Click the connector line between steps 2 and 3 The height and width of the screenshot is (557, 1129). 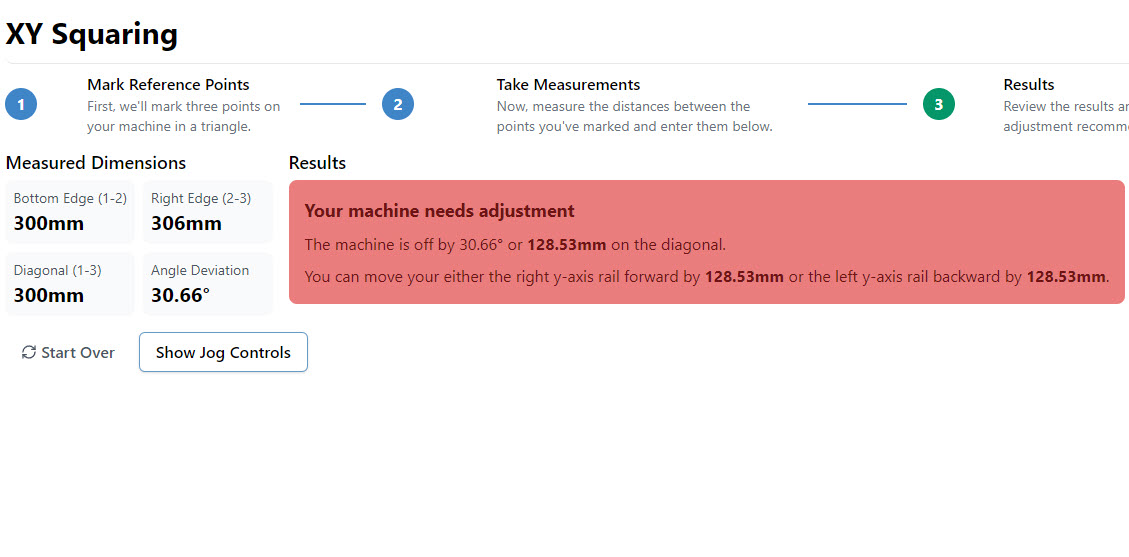pos(857,104)
